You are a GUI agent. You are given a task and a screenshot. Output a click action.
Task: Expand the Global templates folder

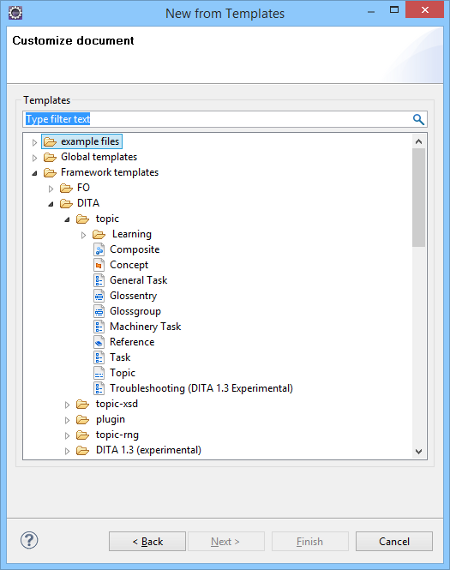[x=35, y=158]
